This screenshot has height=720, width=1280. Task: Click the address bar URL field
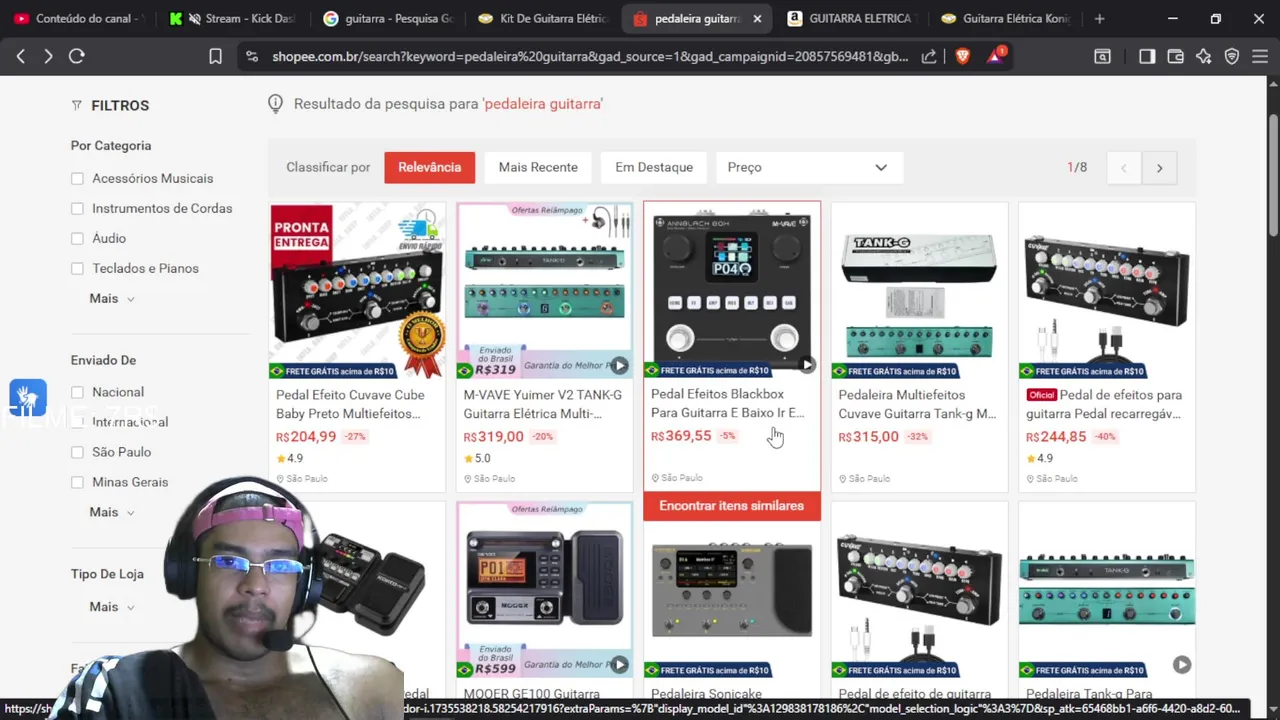590,57
